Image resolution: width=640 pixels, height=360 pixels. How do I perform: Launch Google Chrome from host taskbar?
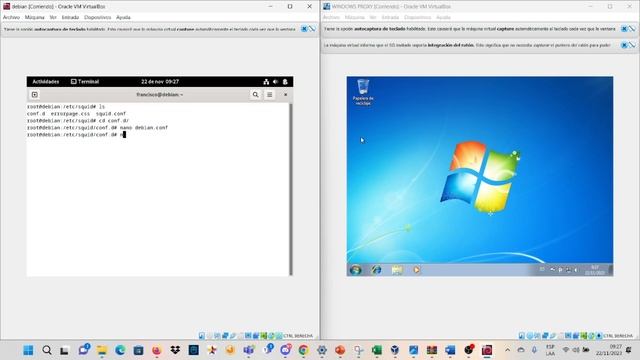tap(303, 350)
